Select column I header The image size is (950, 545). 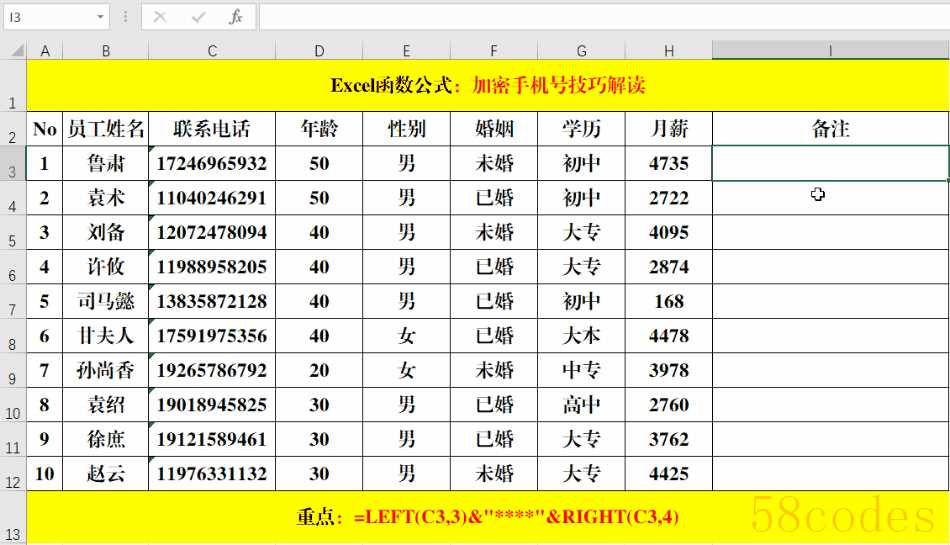click(x=831, y=51)
